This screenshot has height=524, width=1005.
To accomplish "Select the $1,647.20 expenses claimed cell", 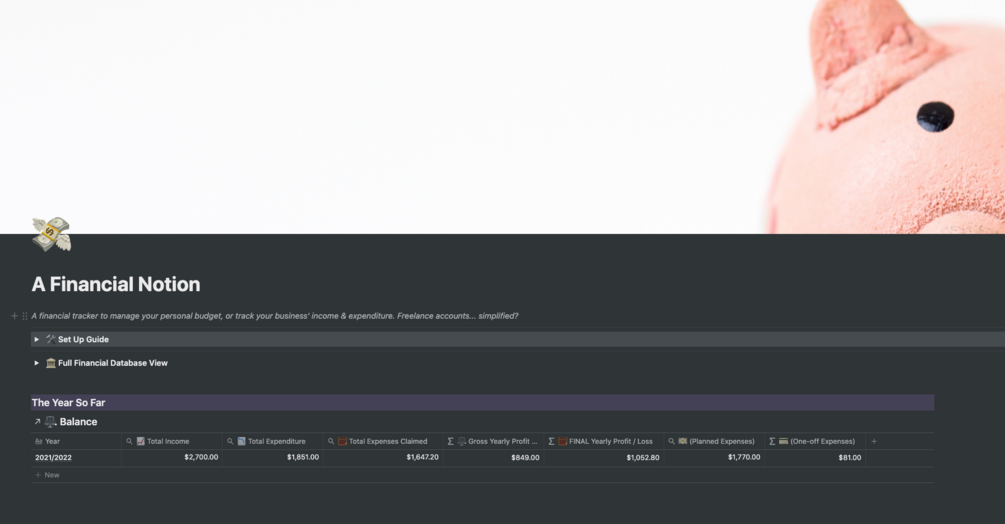I will coord(383,457).
